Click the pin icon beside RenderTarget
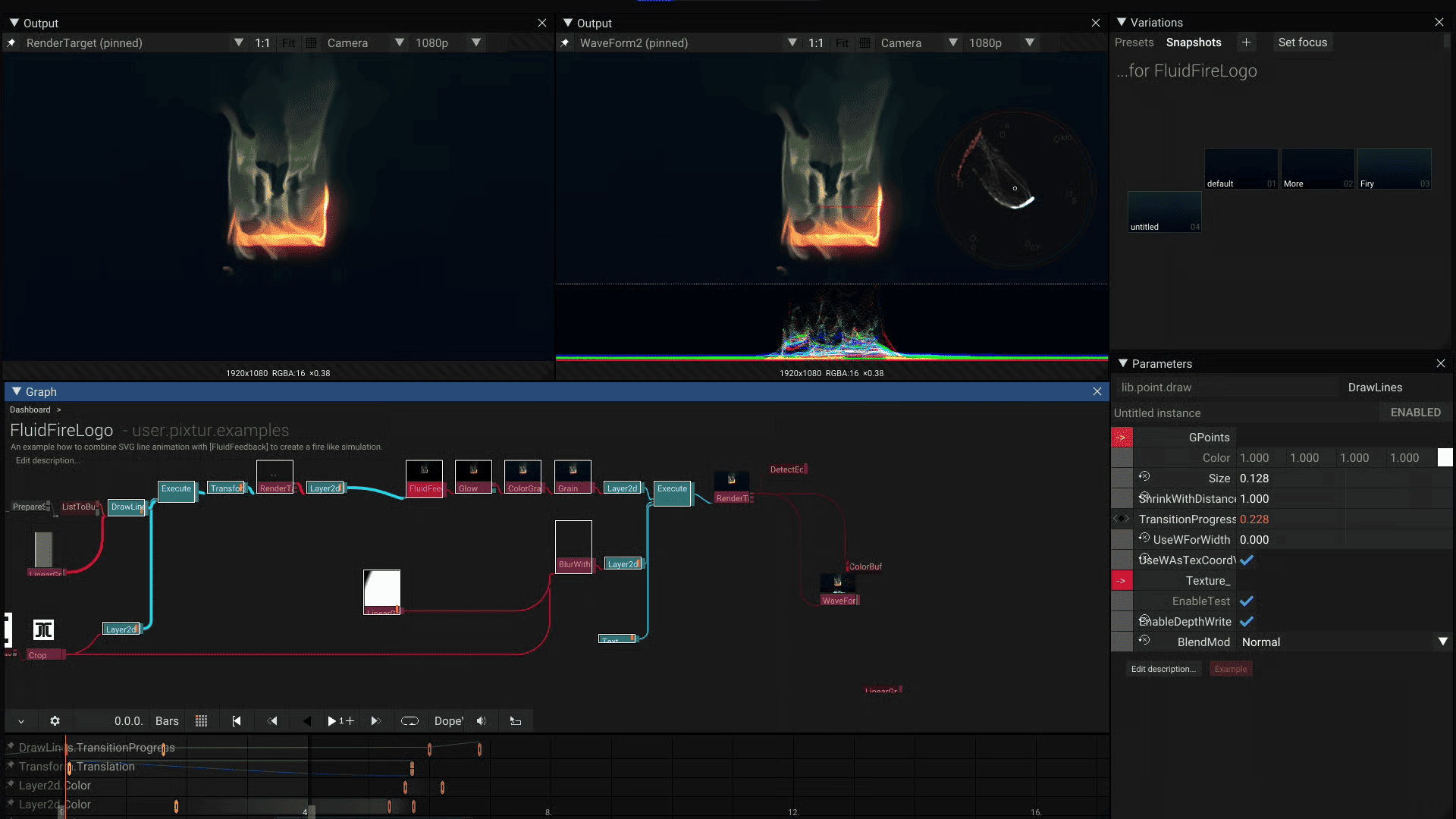 pos(11,43)
